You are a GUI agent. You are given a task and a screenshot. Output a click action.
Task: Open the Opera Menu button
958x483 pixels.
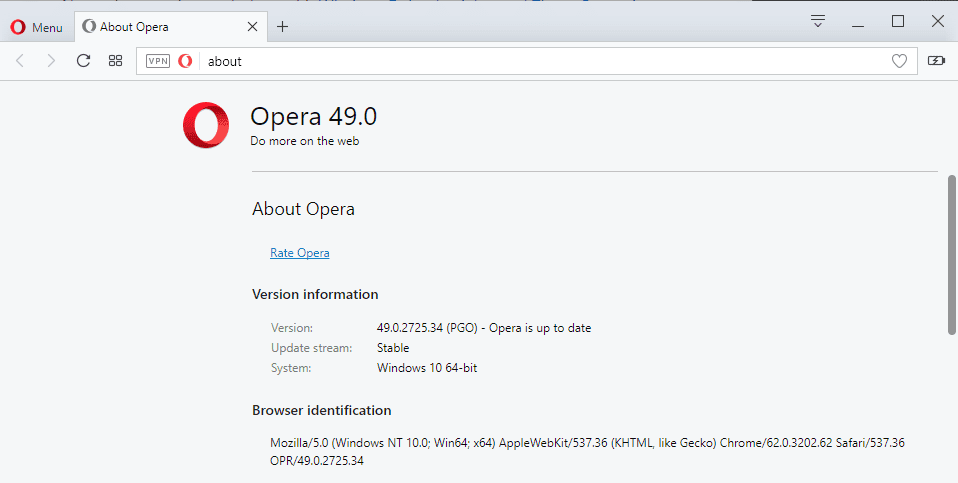click(37, 27)
